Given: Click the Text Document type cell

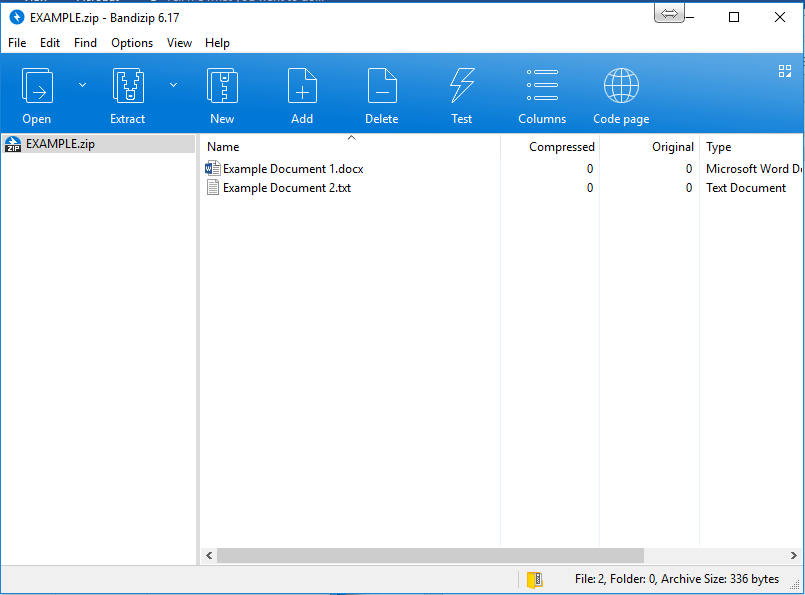Looking at the screenshot, I should tap(746, 188).
